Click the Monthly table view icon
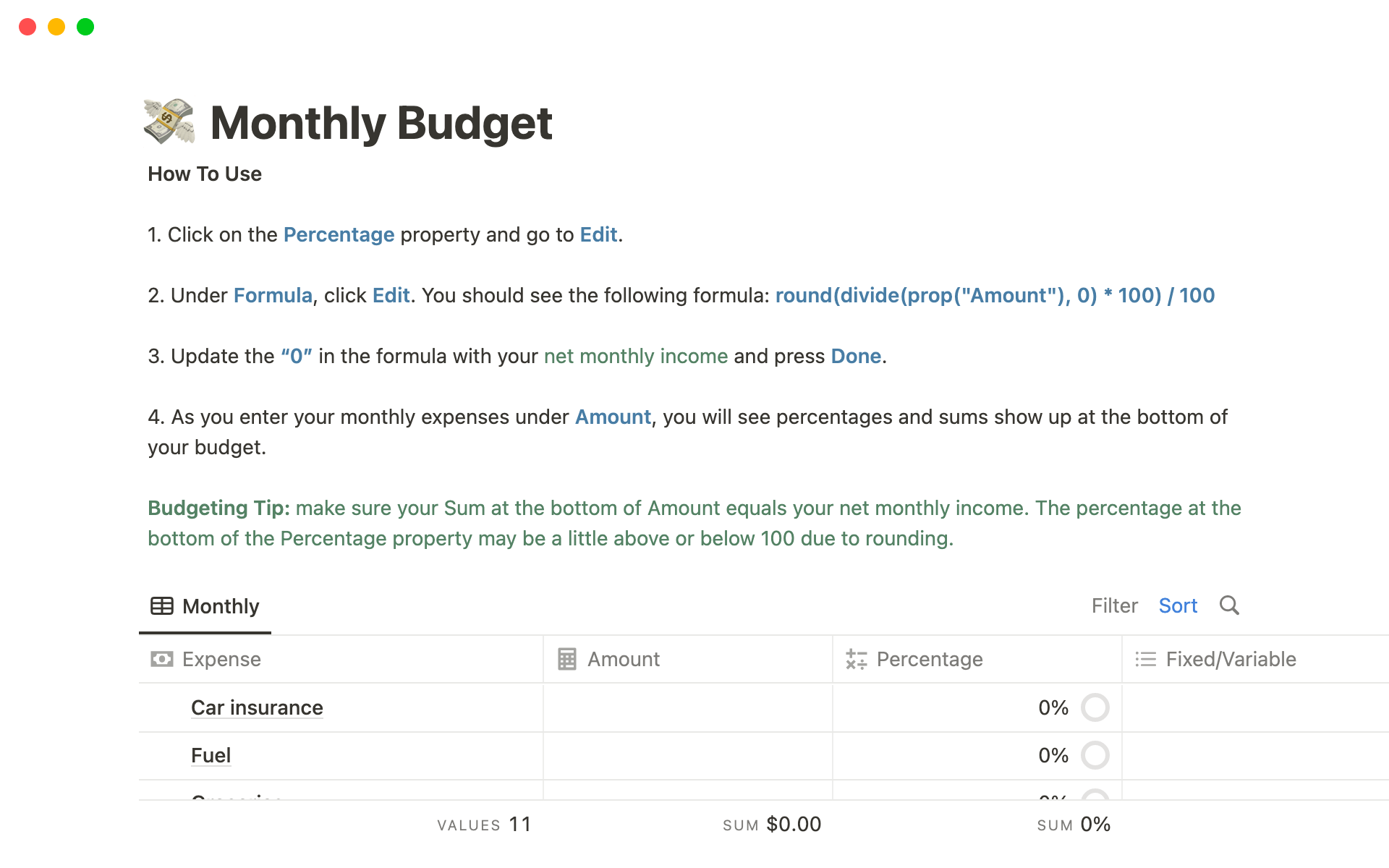Viewport: 1389px width, 868px height. coord(161,606)
